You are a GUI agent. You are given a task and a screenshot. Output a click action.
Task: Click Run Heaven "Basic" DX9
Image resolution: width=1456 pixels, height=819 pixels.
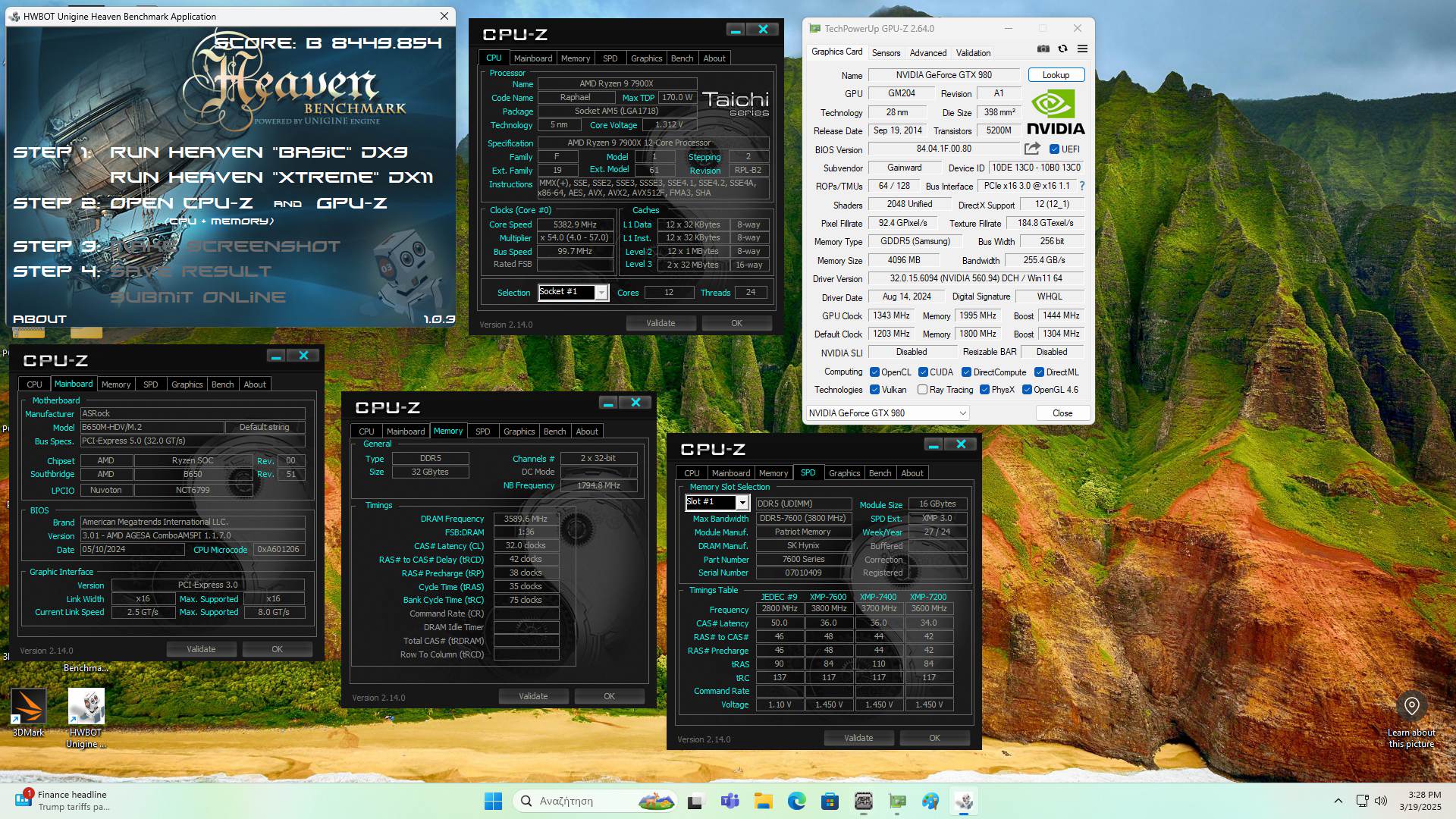pos(259,152)
